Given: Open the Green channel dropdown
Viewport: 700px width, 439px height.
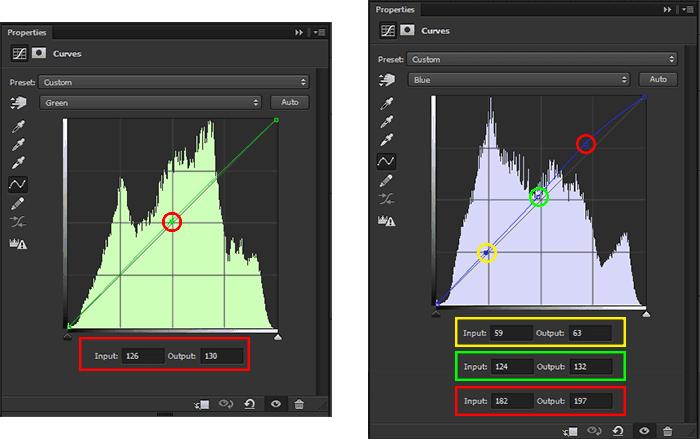Looking at the screenshot, I should (x=150, y=102).
